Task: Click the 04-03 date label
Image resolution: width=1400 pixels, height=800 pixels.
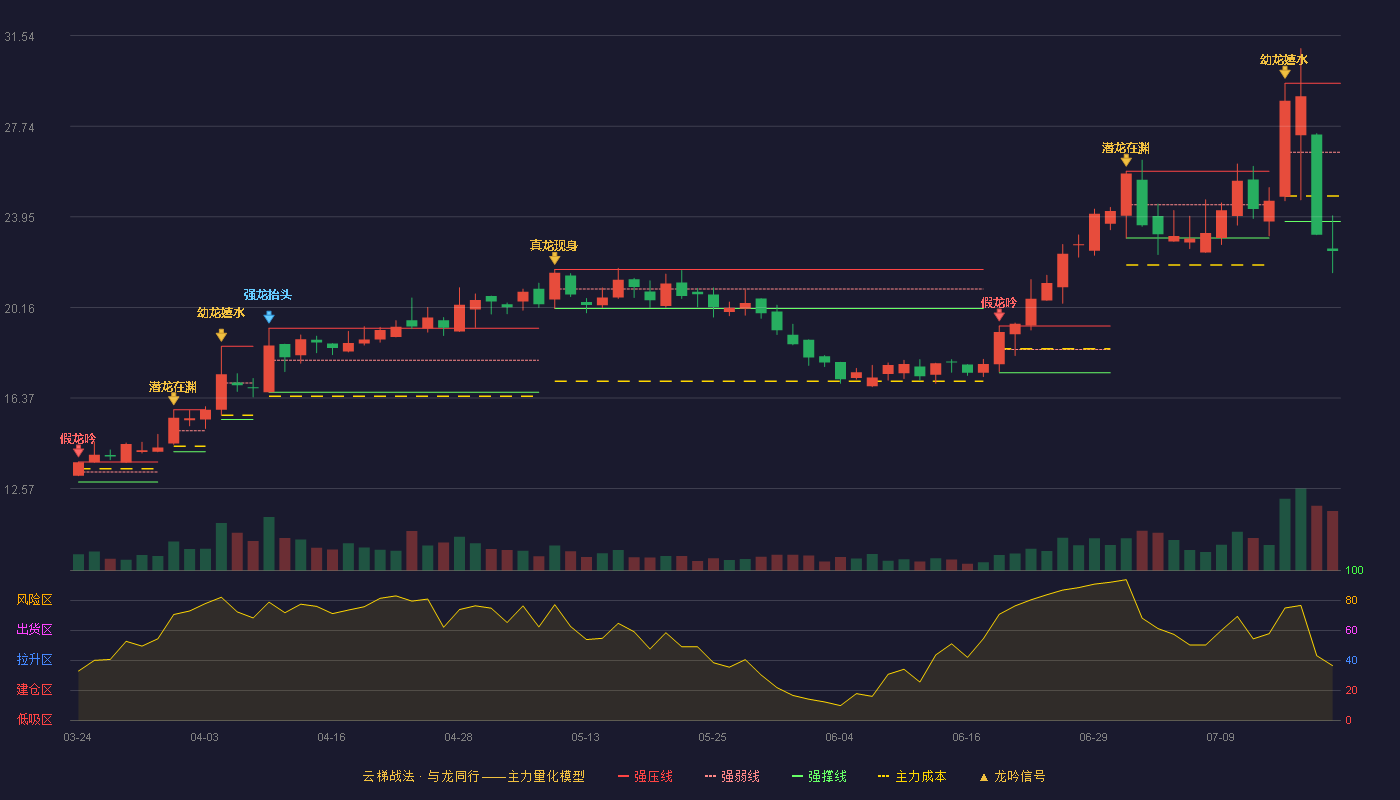Action: tap(204, 737)
